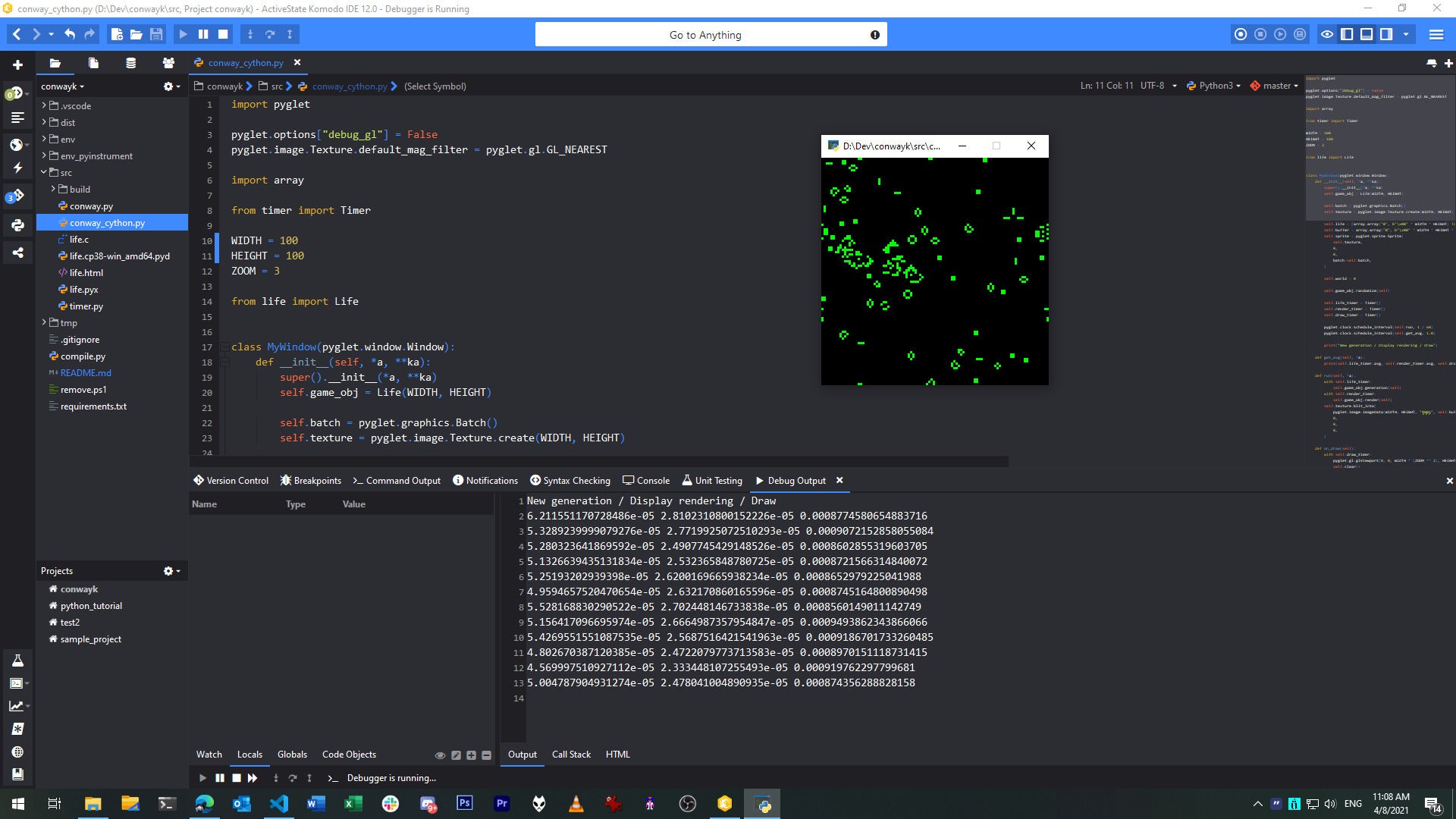Save file with the floppy icon
This screenshot has width=1456, height=819.
point(156,34)
